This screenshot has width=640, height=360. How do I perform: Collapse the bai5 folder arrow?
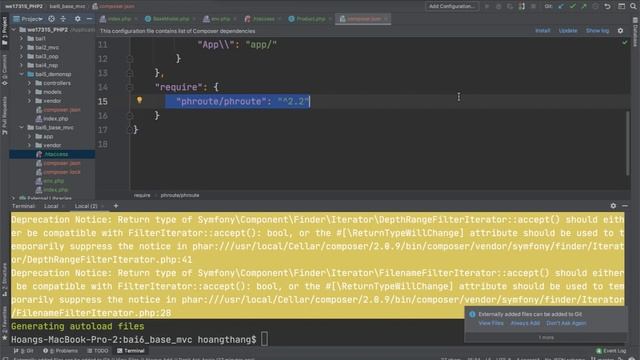pyautogui.click(x=22, y=74)
